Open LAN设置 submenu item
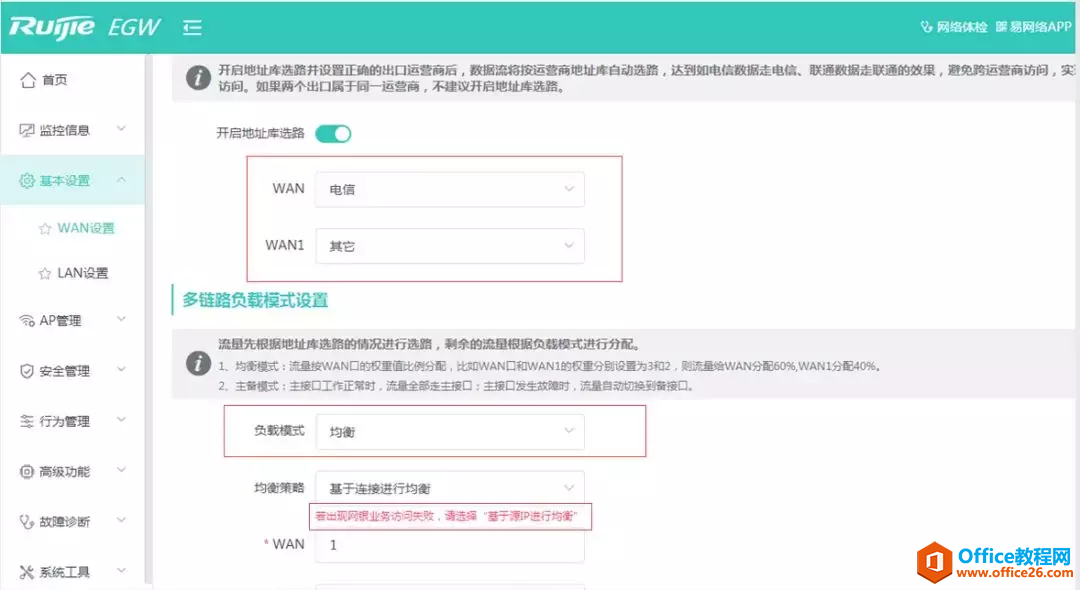Screen dimensions: 1080x590 click(83, 273)
